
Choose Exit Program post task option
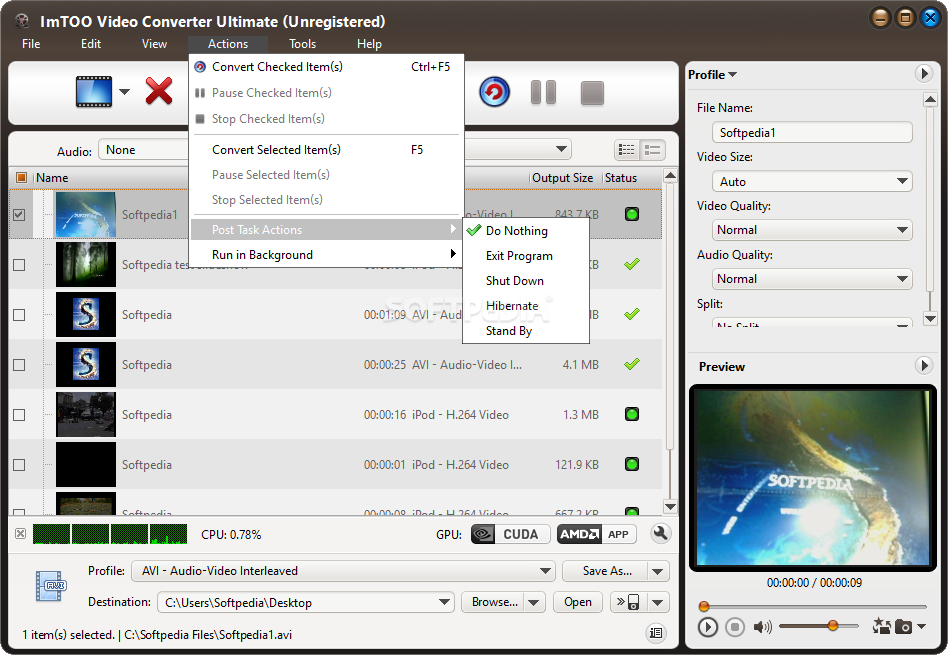click(x=526, y=256)
